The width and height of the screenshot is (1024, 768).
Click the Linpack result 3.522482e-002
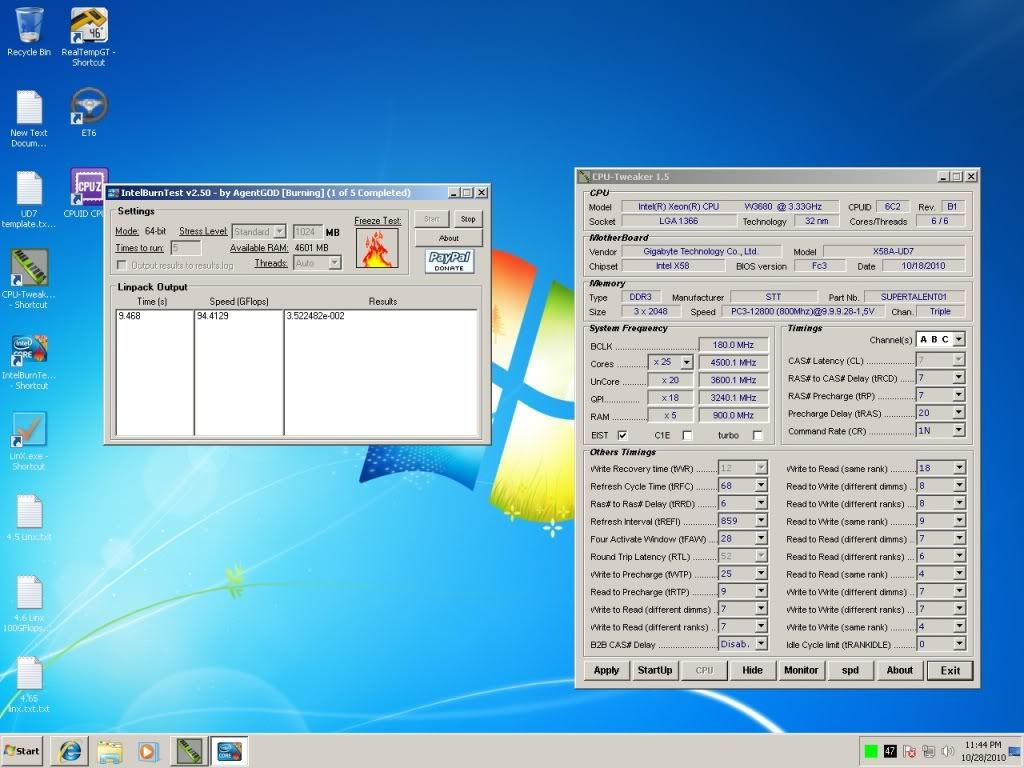click(315, 316)
